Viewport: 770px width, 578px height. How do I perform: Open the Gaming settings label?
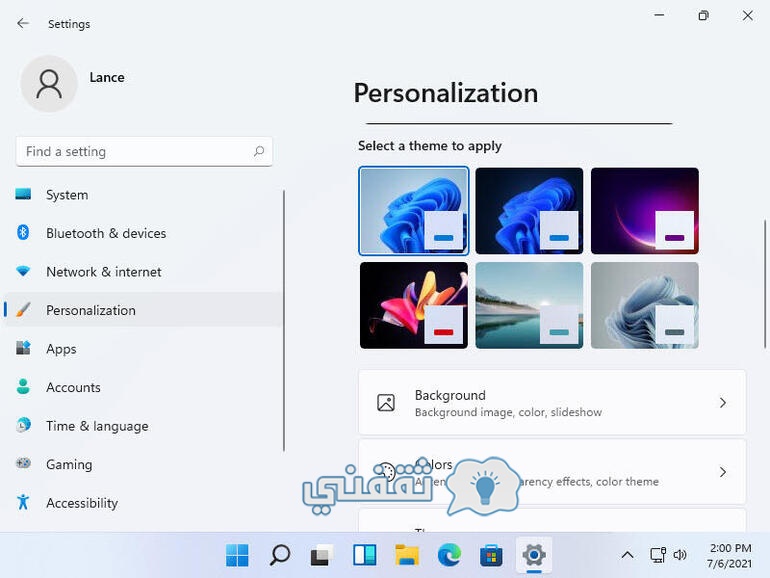(69, 465)
